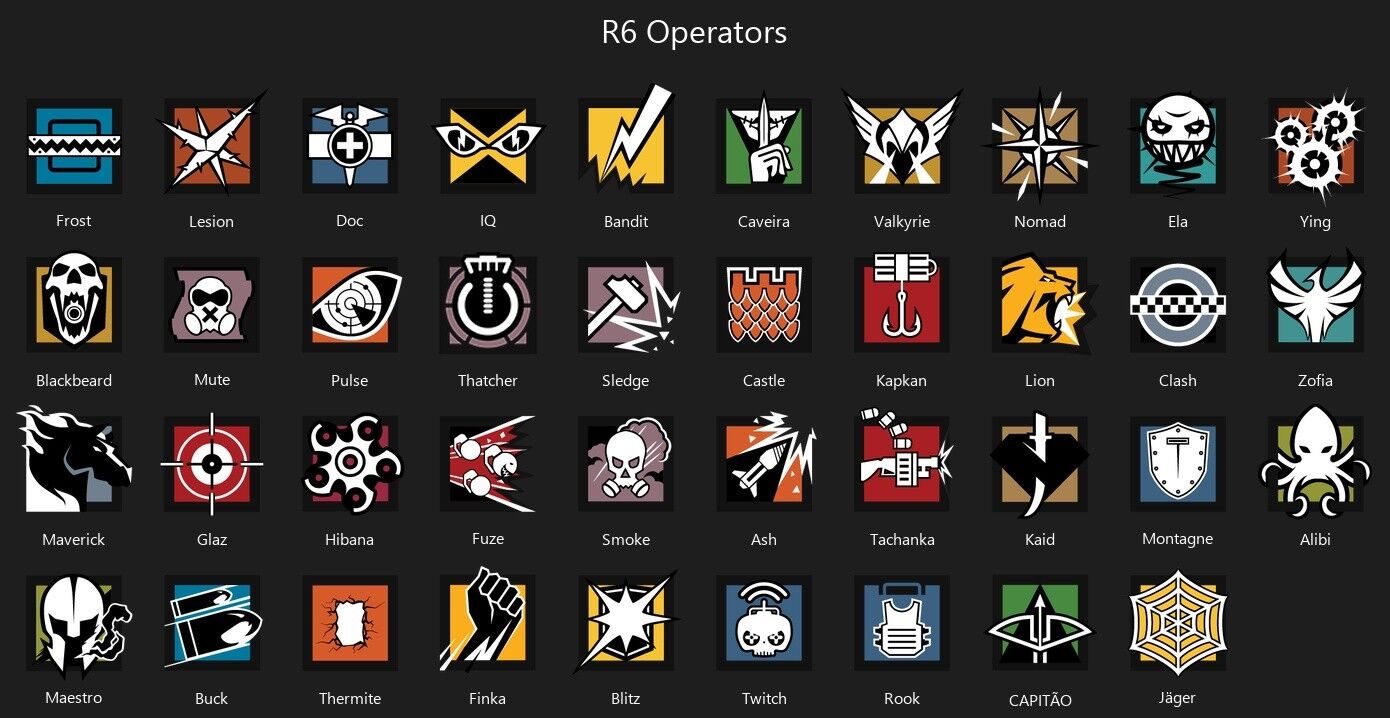Image resolution: width=1390 pixels, height=718 pixels.
Task: Pick the Smoke gas mask skull icon
Action: (x=626, y=464)
